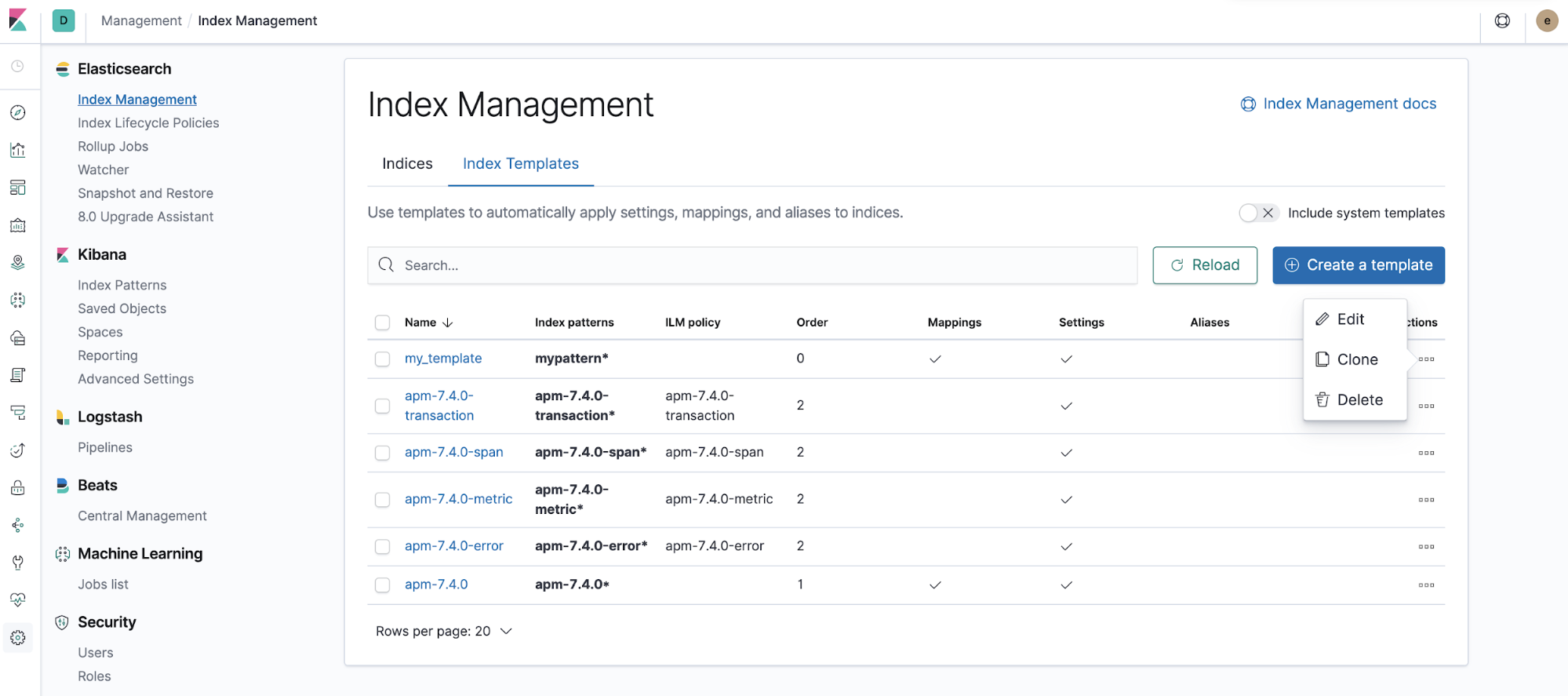Check the apm-7.4.0-error row checkbox

point(382,546)
